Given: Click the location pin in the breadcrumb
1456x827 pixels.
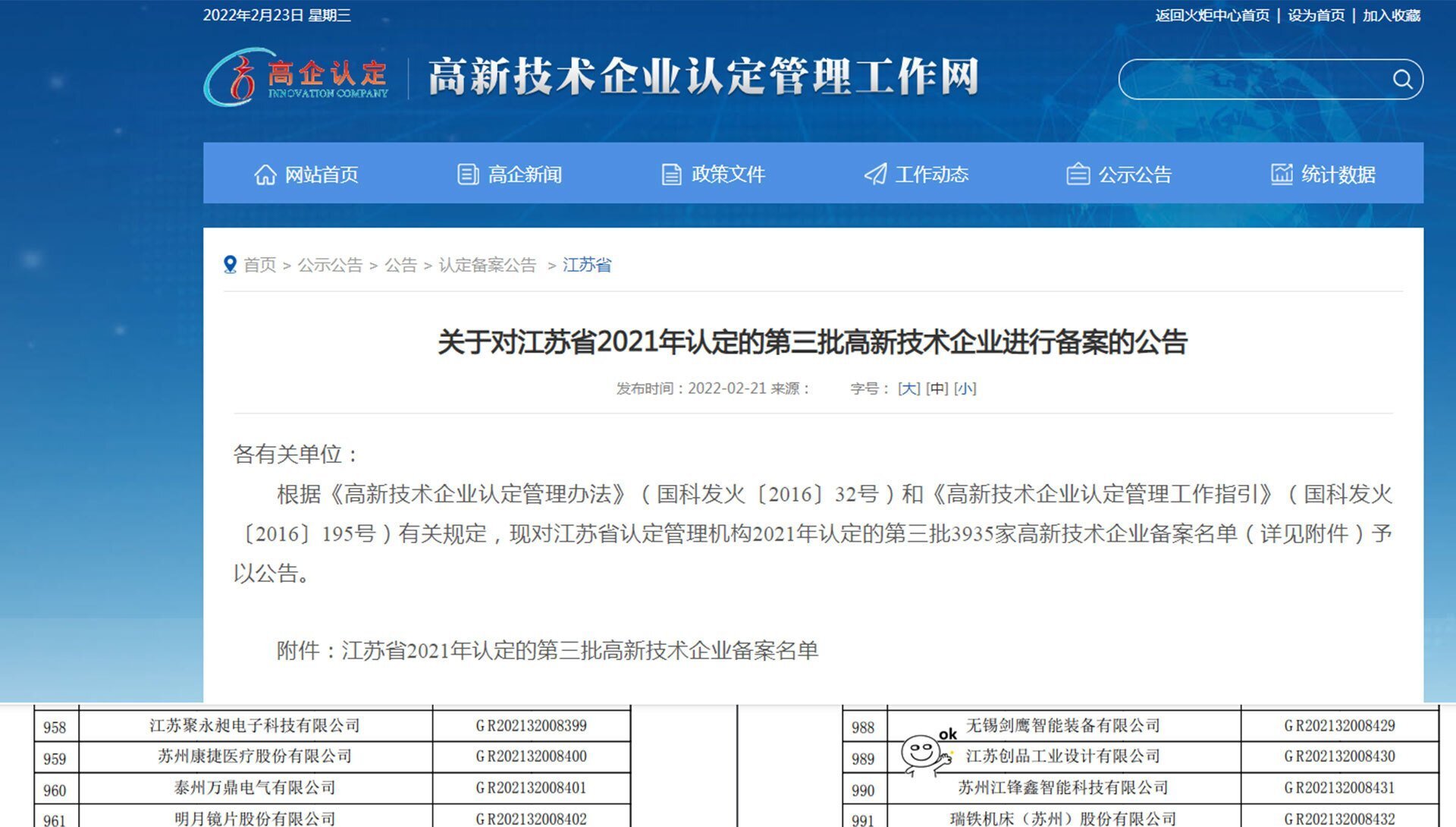Looking at the screenshot, I should click(230, 264).
